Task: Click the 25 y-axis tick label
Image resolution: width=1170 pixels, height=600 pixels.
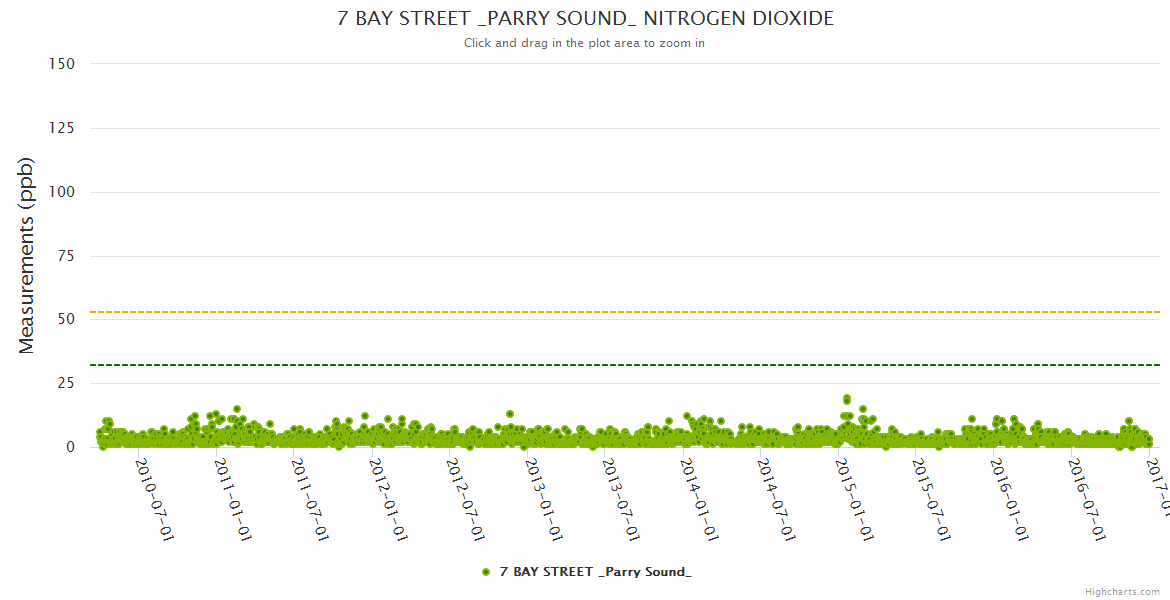Action: coord(65,383)
